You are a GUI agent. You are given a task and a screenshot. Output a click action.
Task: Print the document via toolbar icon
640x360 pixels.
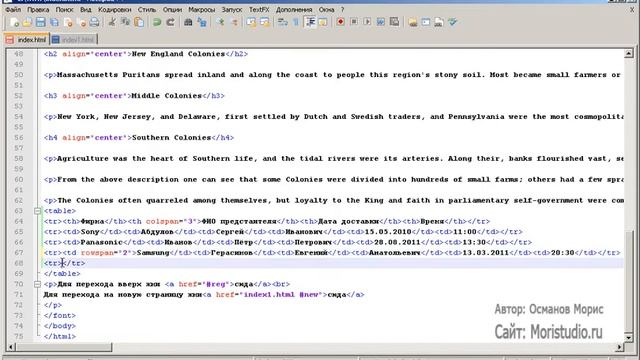[x=94, y=22]
